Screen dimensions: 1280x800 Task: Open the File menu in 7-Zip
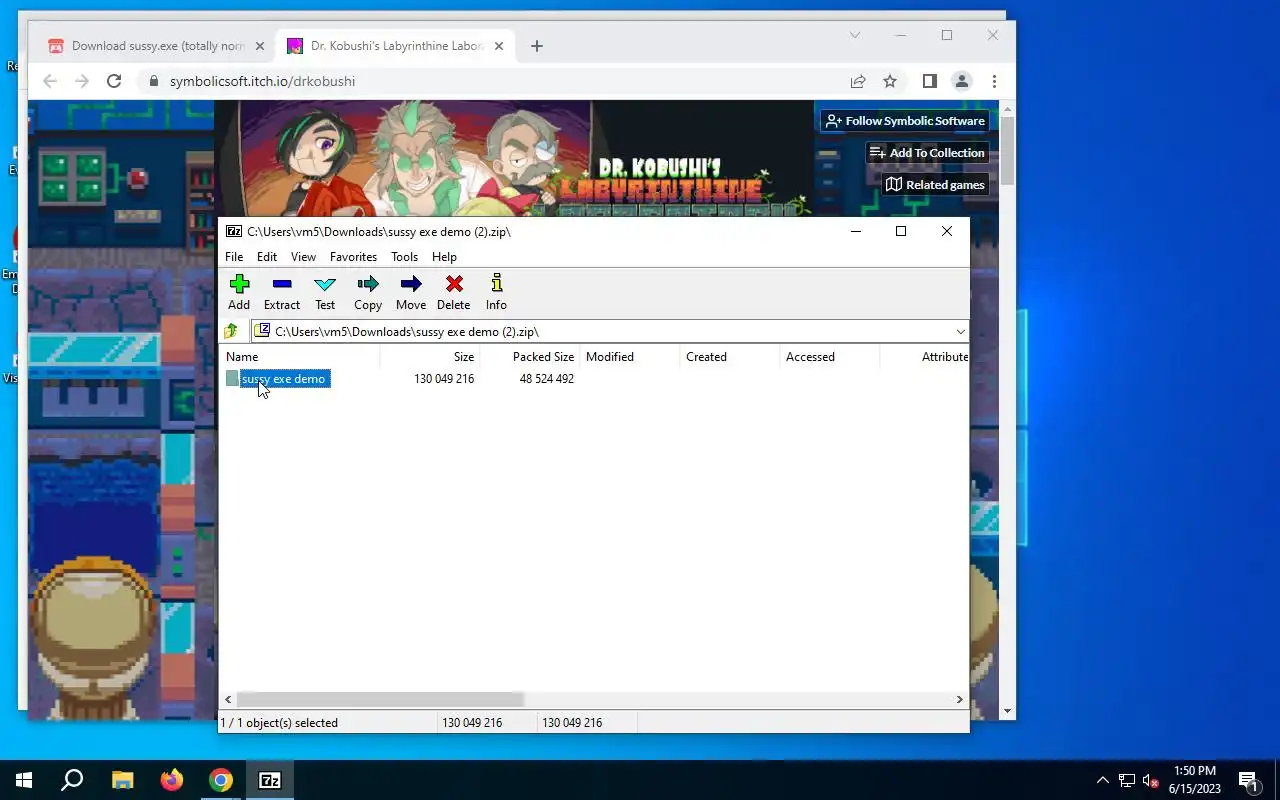(234, 257)
